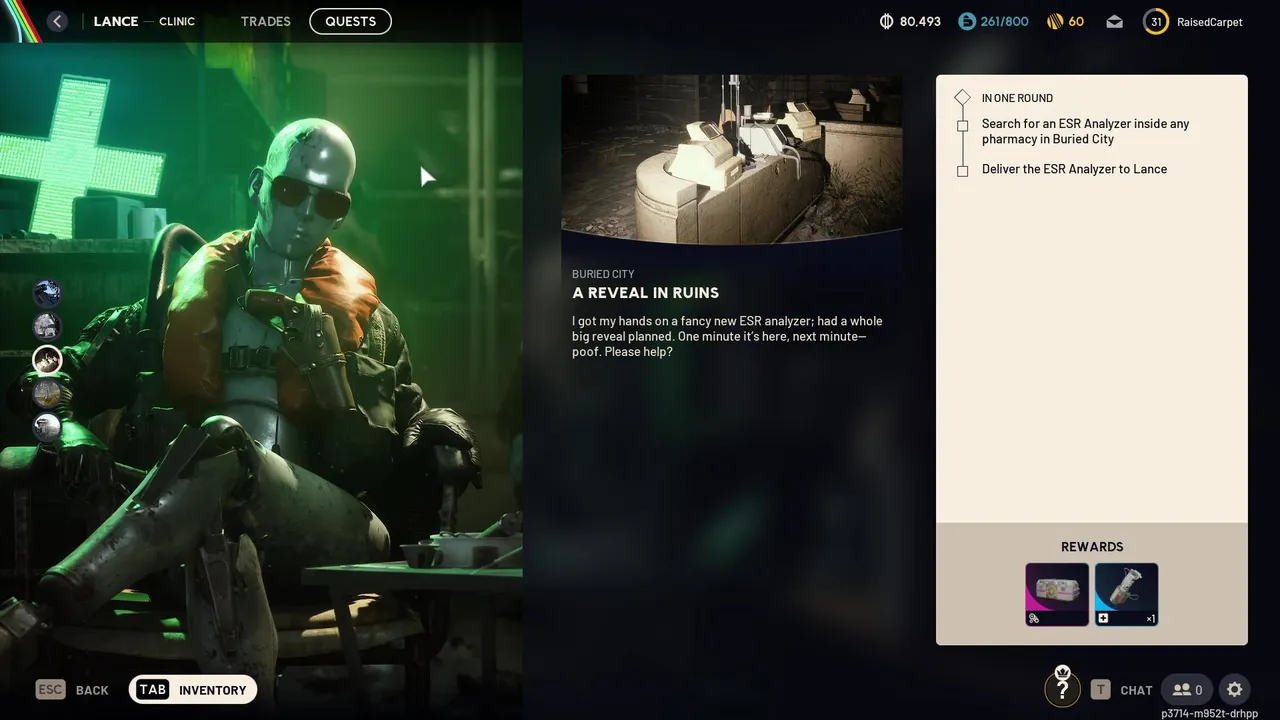Open the mail inbox envelope icon
This screenshot has width=1280, height=720.
click(x=1115, y=21)
